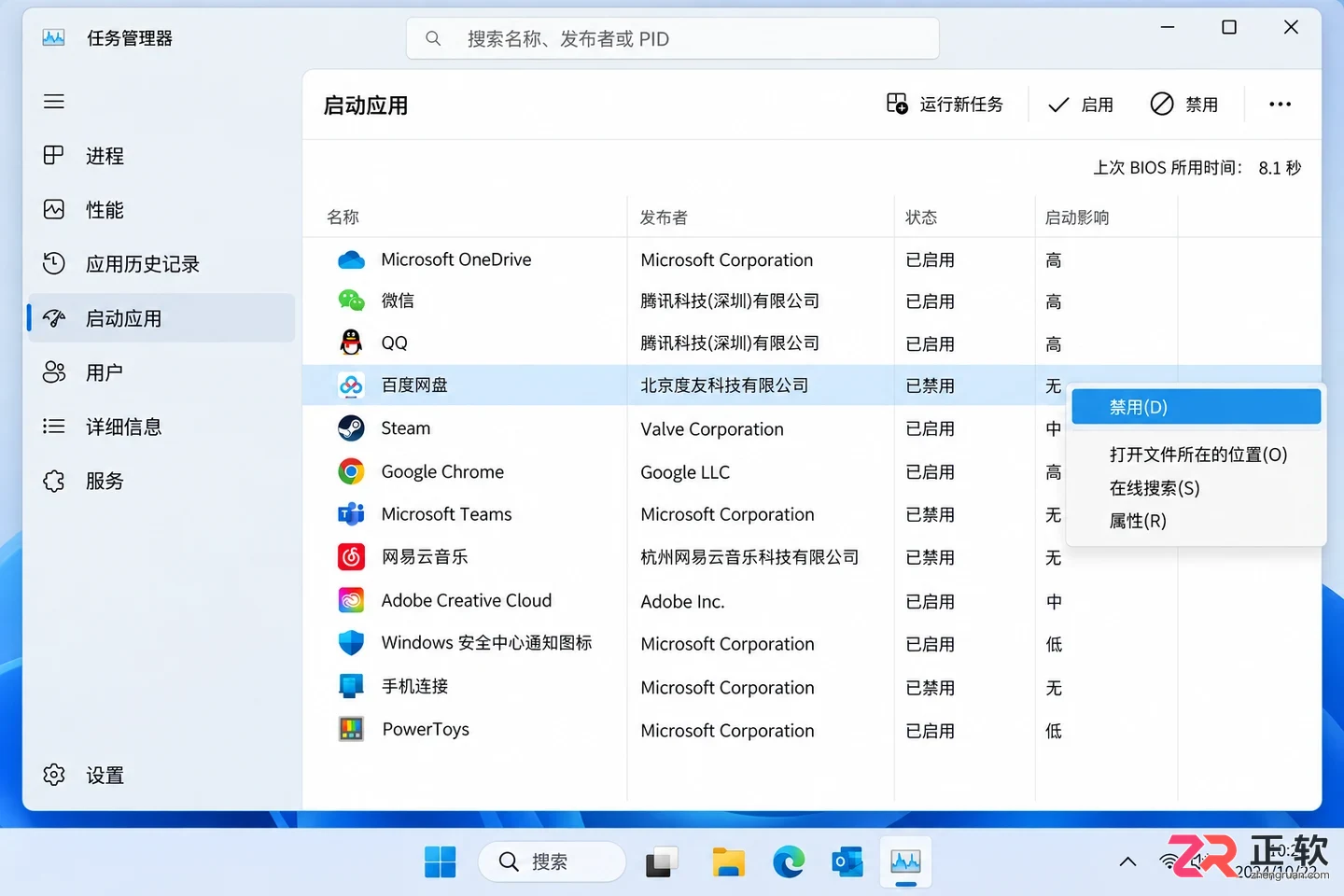Image resolution: width=1344 pixels, height=896 pixels.
Task: Open the Windows Start button
Action: [x=440, y=861]
